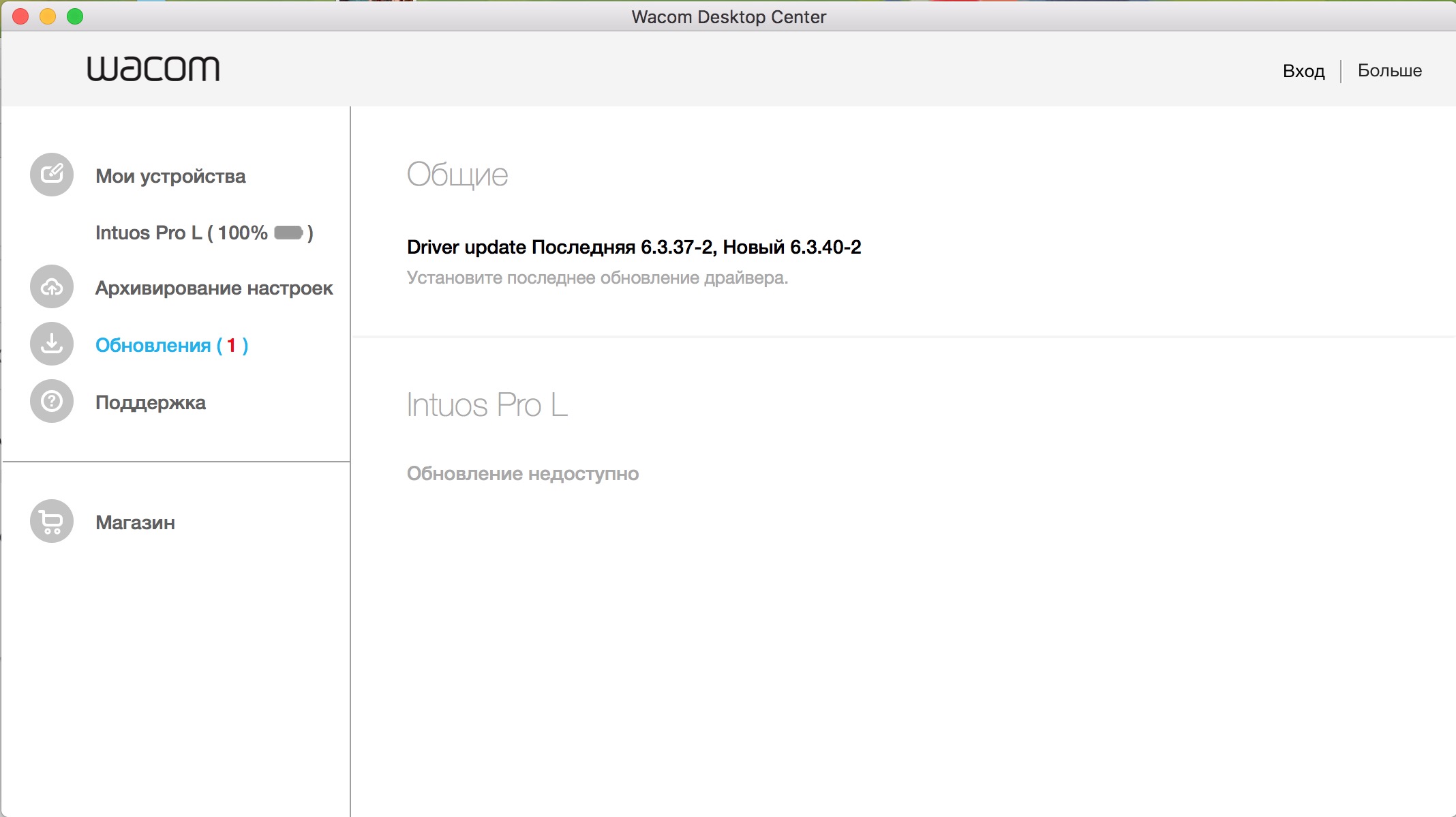This screenshot has height=817, width=1456.
Task: Click Вход to sign in
Action: coord(1304,71)
